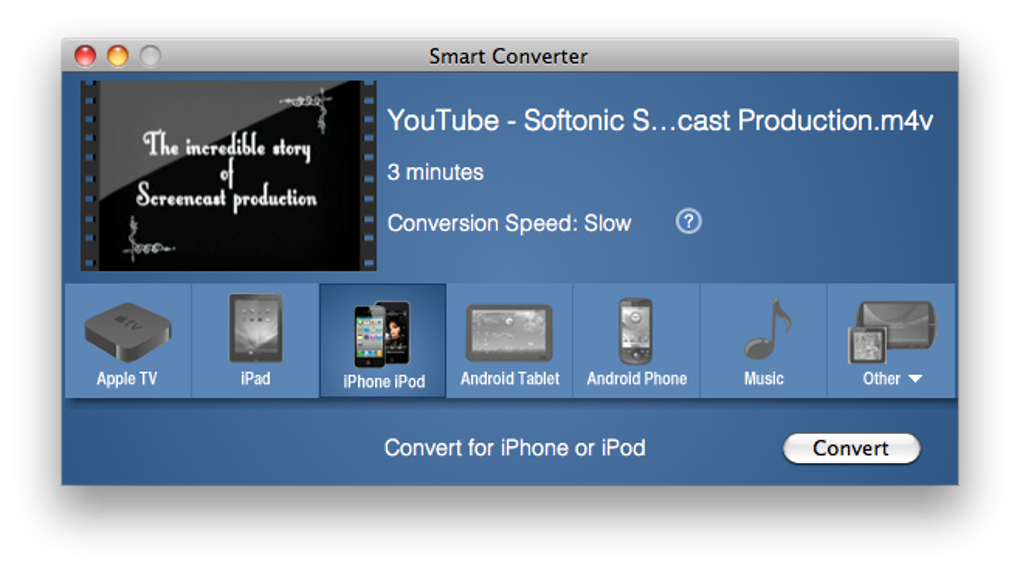Viewport: 1020px width, 570px height.
Task: Select the Apple TV device preset
Action: (128, 341)
